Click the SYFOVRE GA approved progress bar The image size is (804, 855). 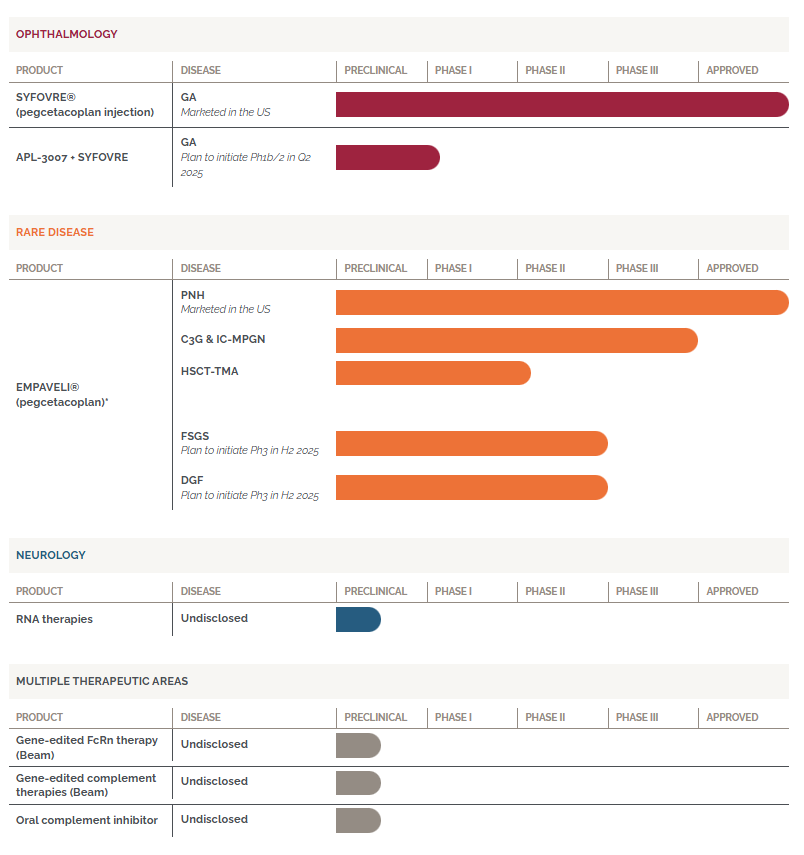pyautogui.click(x=562, y=105)
